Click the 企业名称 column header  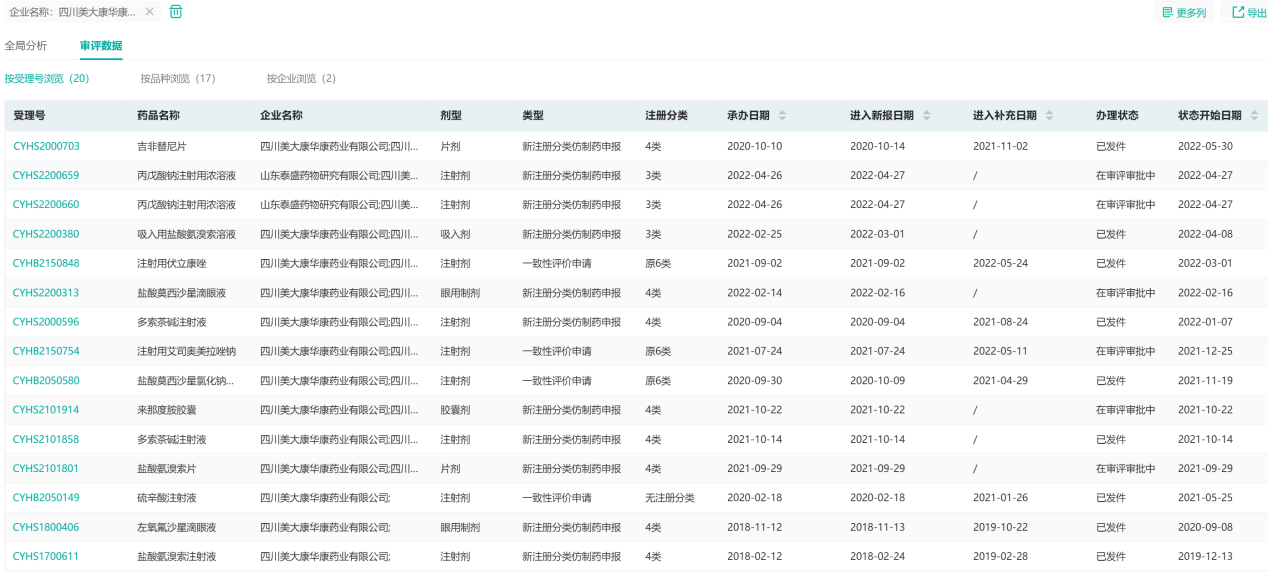coord(281,116)
